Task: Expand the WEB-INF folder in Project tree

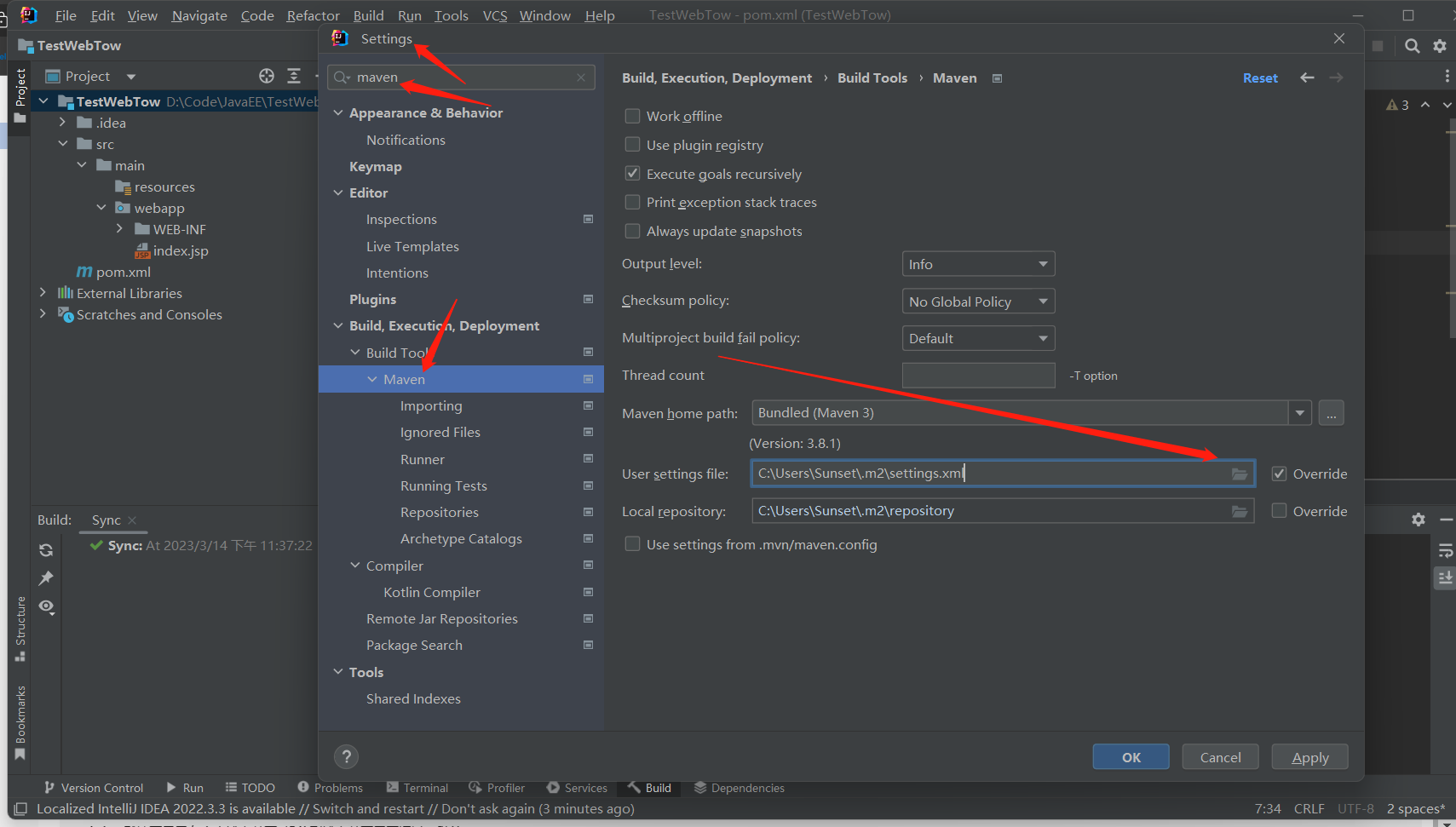Action: (119, 229)
